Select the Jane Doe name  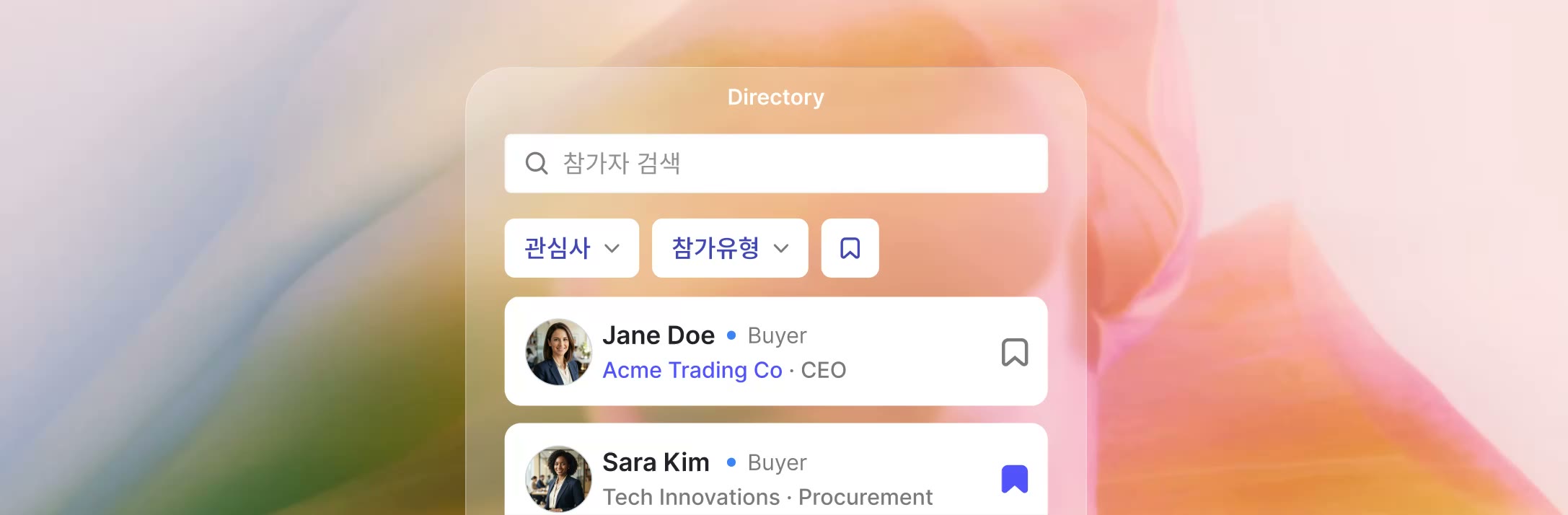pyautogui.click(x=659, y=335)
